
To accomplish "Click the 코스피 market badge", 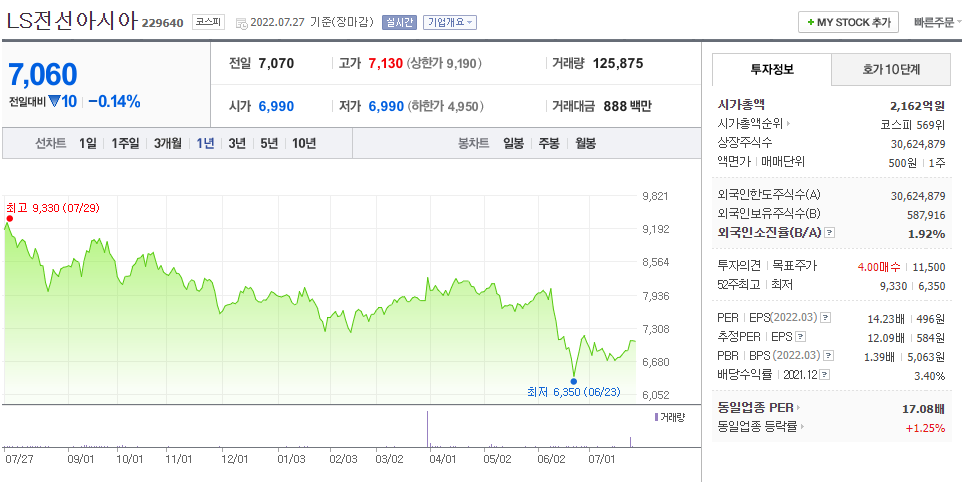I will (208, 22).
